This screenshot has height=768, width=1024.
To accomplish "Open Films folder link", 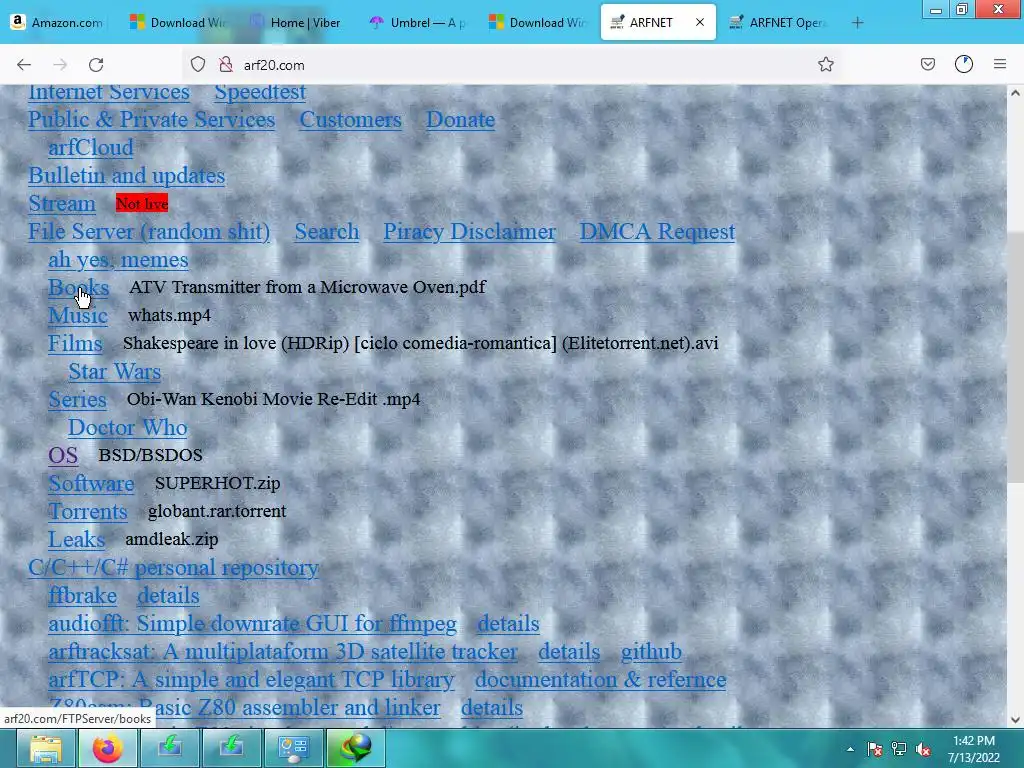I will (75, 344).
